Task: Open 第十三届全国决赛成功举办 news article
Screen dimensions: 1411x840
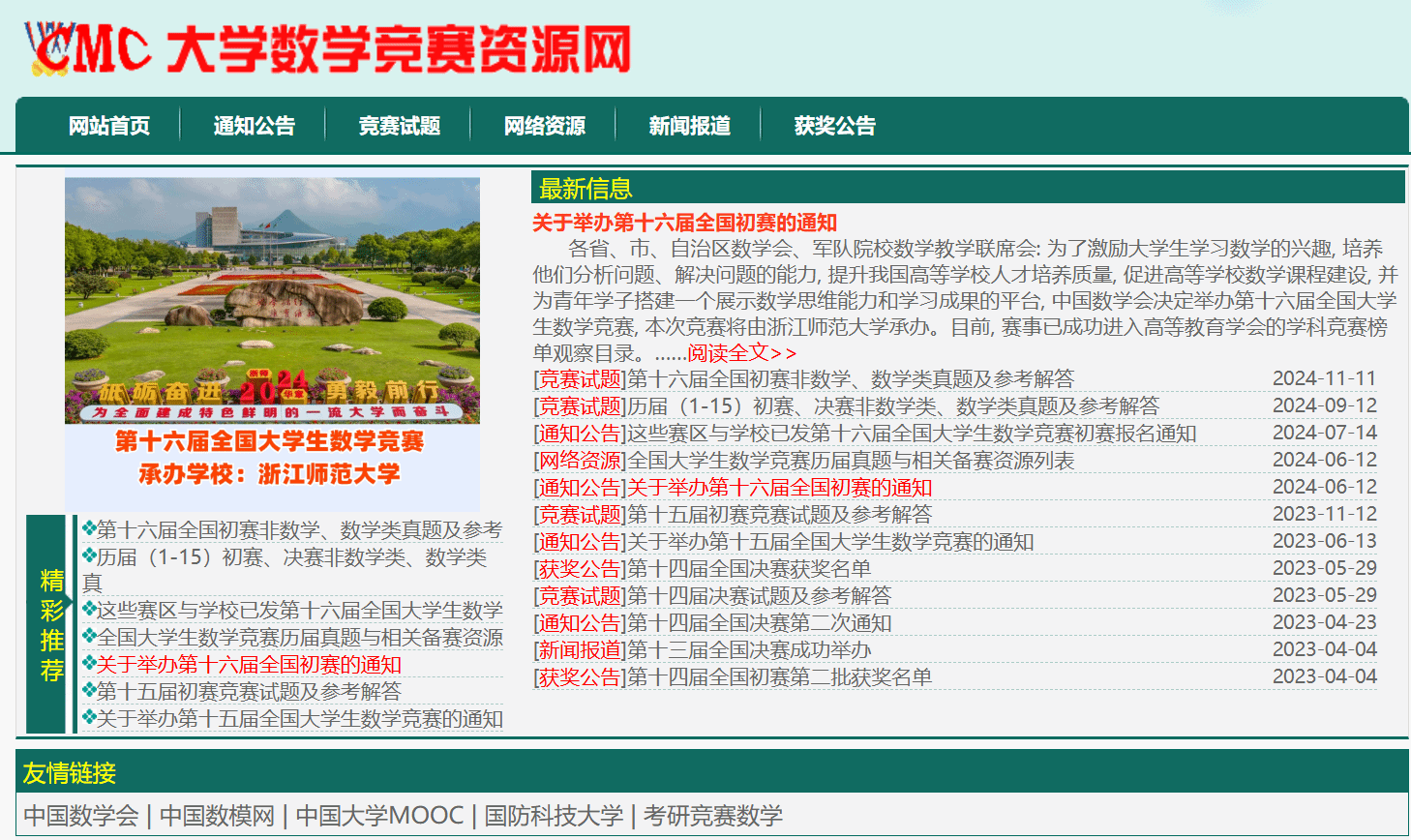Action: [749, 650]
